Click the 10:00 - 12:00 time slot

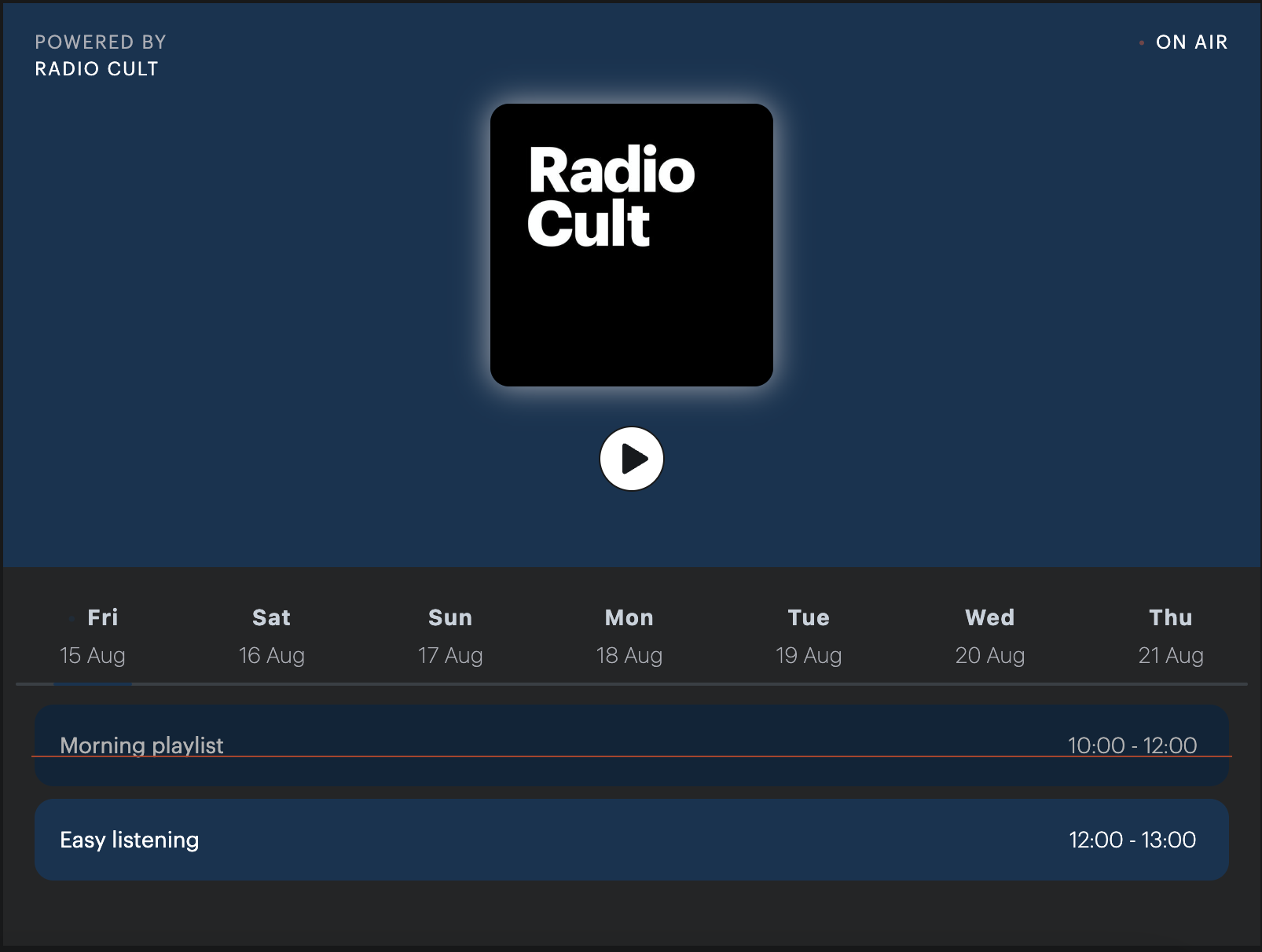(x=1132, y=745)
